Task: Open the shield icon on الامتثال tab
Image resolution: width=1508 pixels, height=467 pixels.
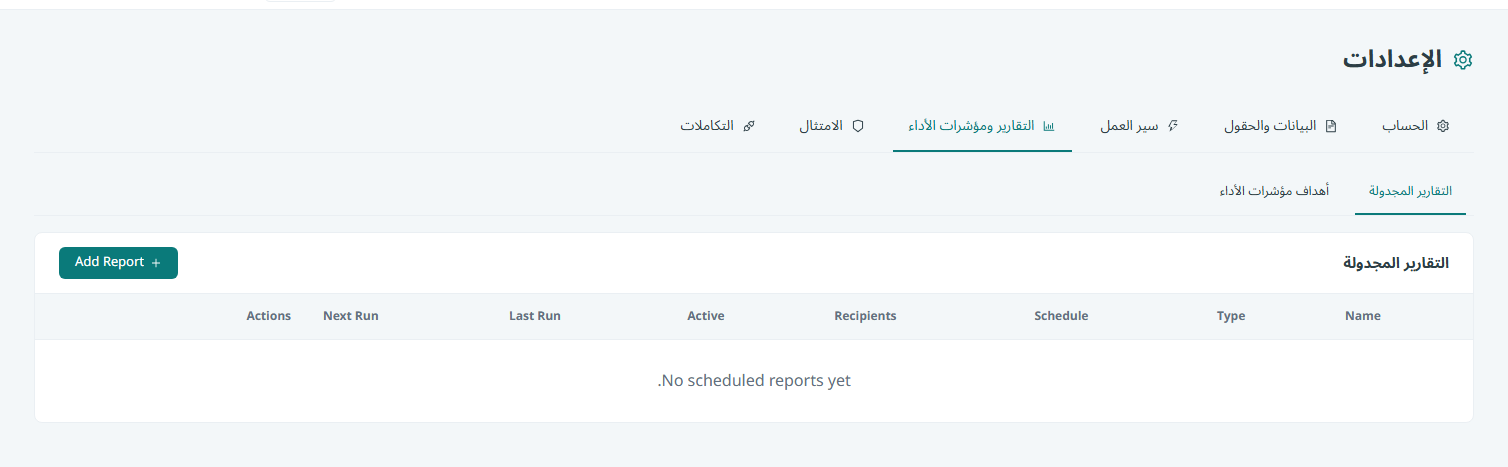Action: (x=857, y=127)
